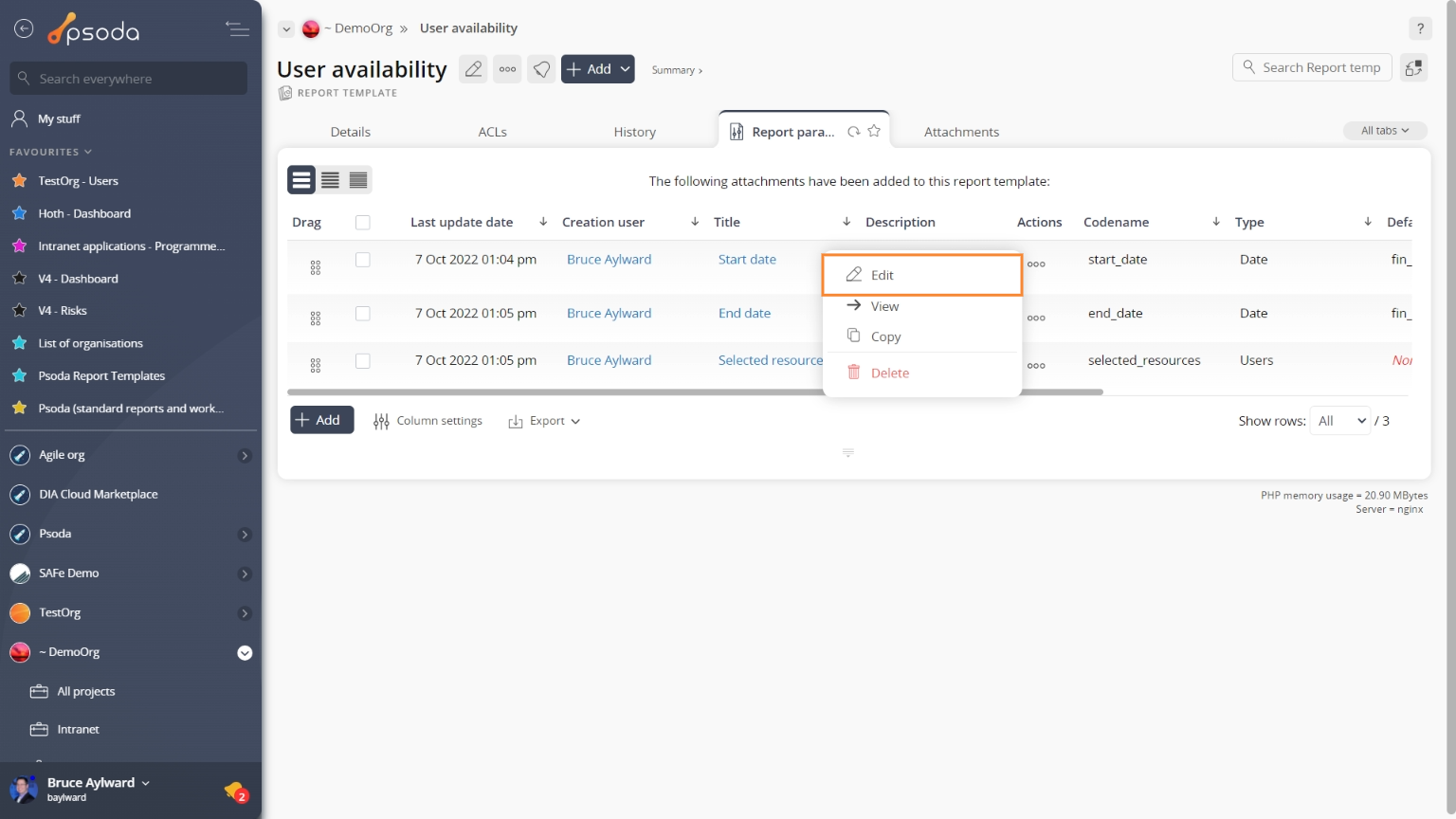Click the notifications badge icon
Screen dimensions: 1456x819
[x=235, y=791]
